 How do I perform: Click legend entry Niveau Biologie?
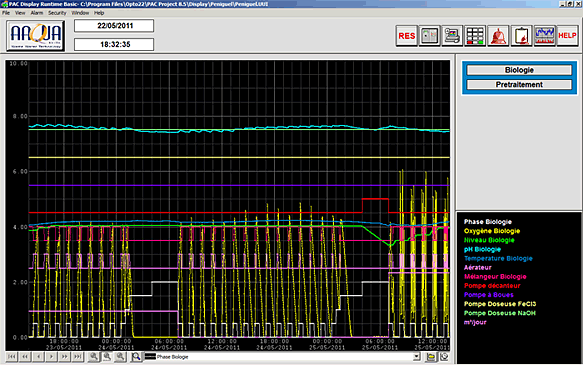coord(489,240)
